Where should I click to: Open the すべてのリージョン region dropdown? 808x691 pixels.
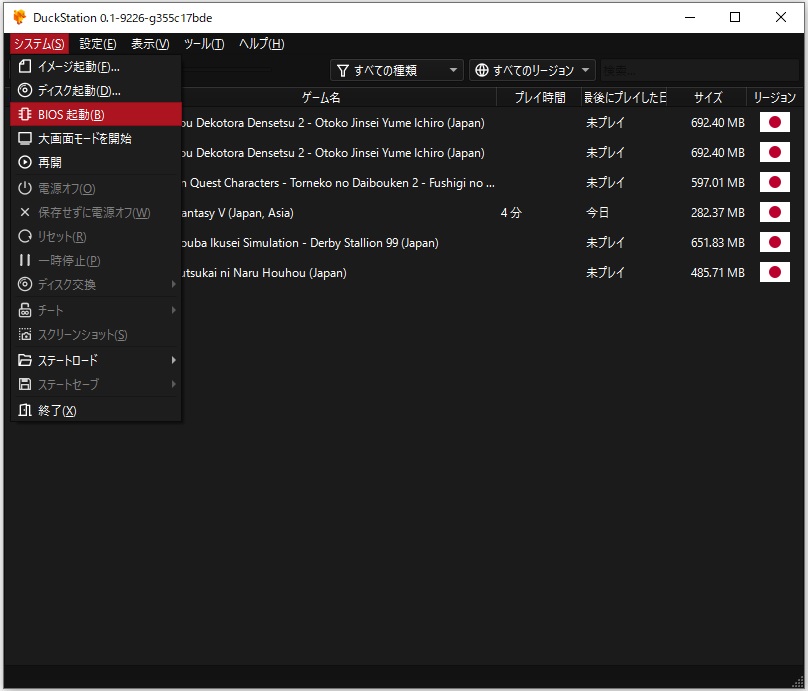[x=532, y=70]
